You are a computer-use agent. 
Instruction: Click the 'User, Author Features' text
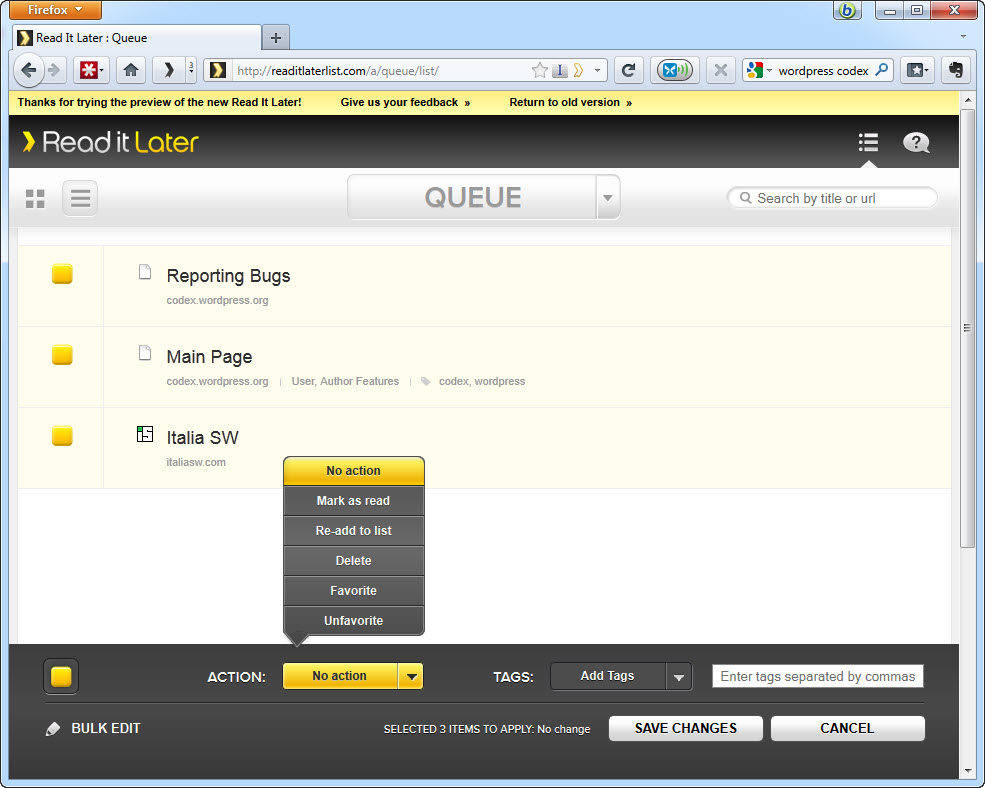coord(345,381)
